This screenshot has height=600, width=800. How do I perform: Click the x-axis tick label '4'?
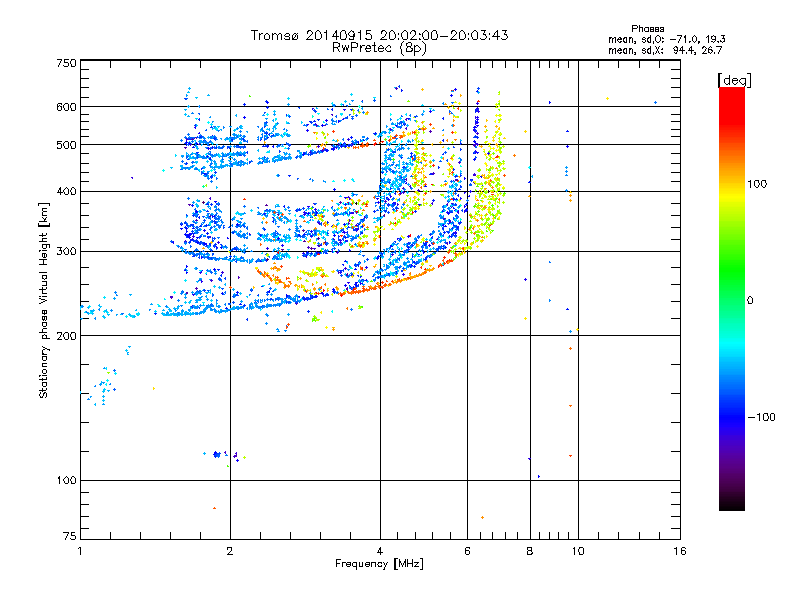click(380, 551)
